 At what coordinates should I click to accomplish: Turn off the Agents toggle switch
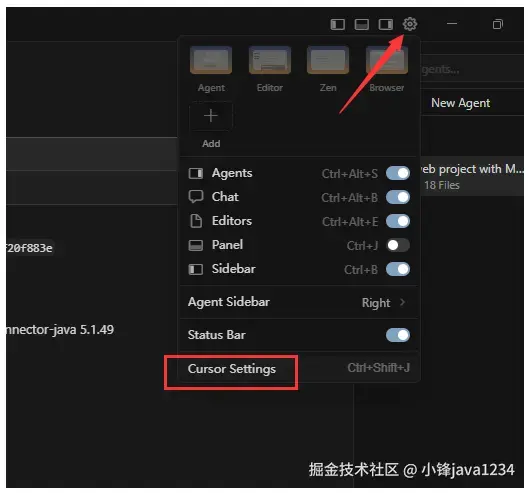[x=398, y=173]
